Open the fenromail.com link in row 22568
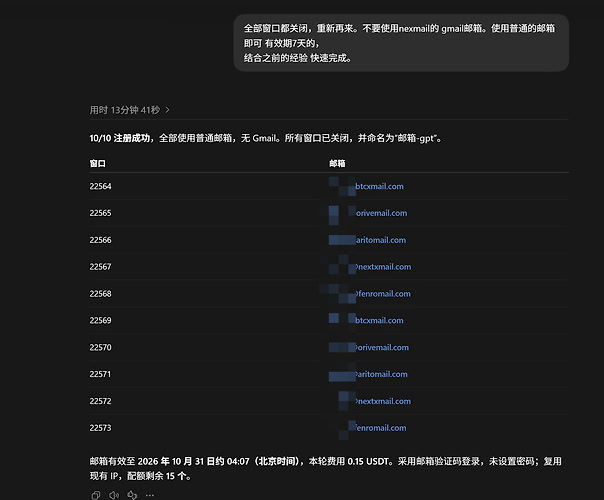 (383, 294)
